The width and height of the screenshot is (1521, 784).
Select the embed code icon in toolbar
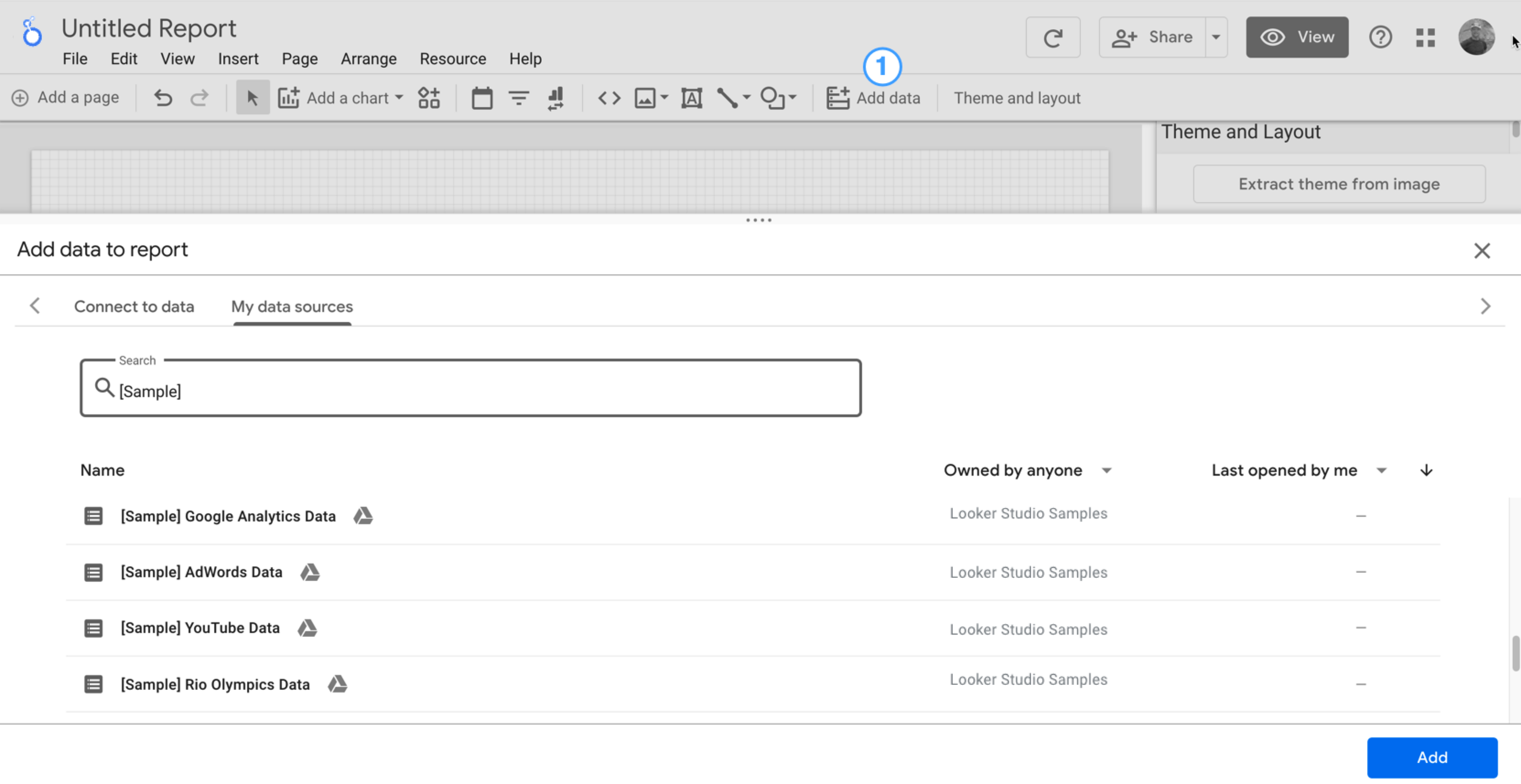[x=608, y=98]
